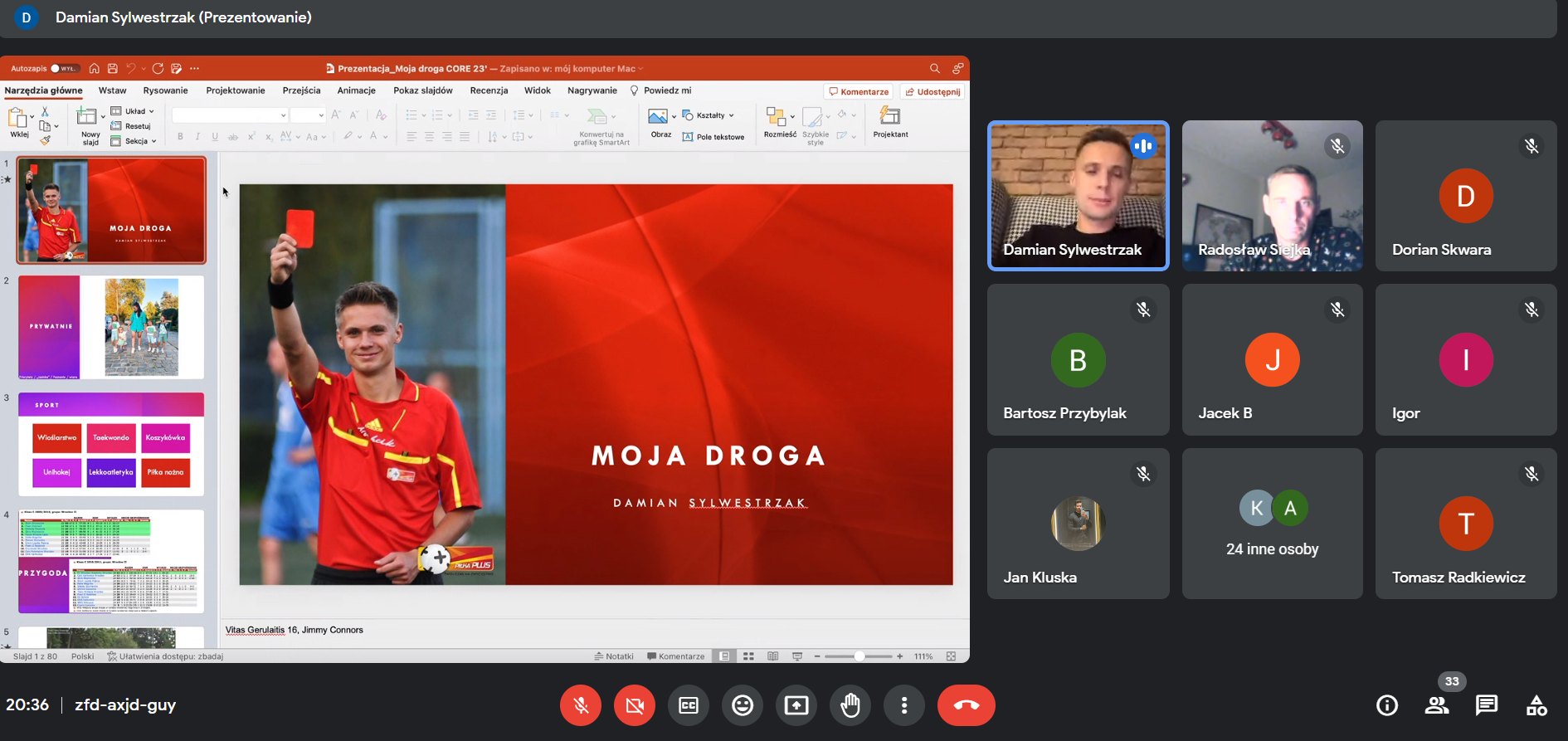Image resolution: width=1568 pixels, height=741 pixels.
Task: Leave the call with the red hang-up button
Action: 967,705
